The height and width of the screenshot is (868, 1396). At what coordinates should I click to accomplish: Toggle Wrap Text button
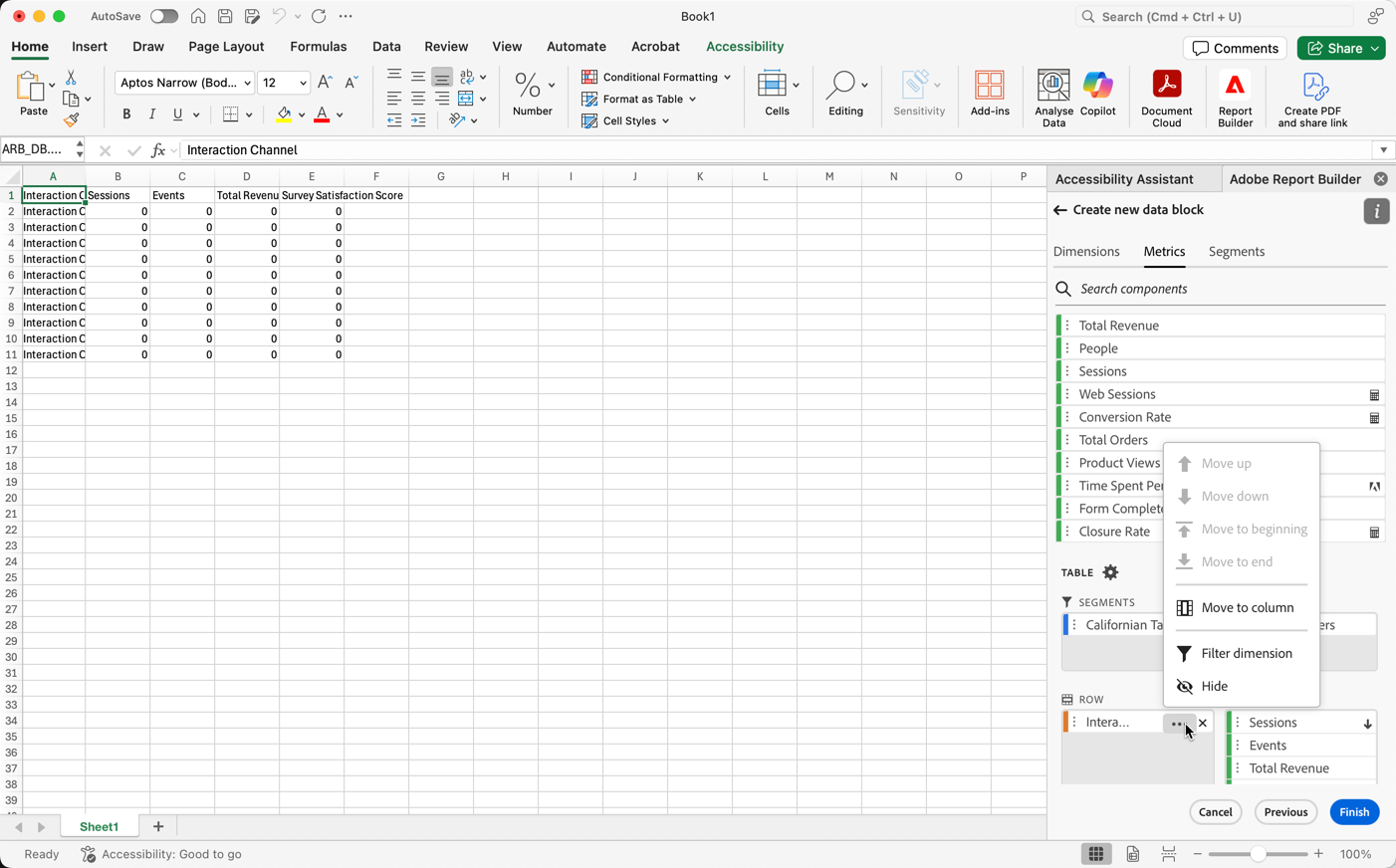coord(466,77)
